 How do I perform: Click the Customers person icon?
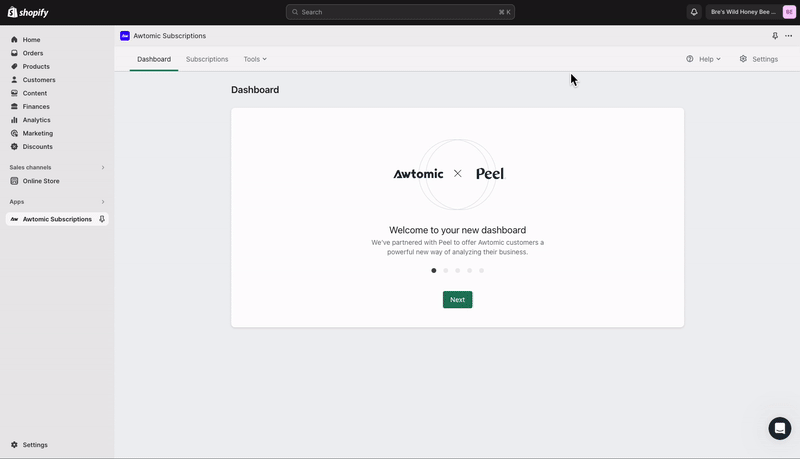14,80
